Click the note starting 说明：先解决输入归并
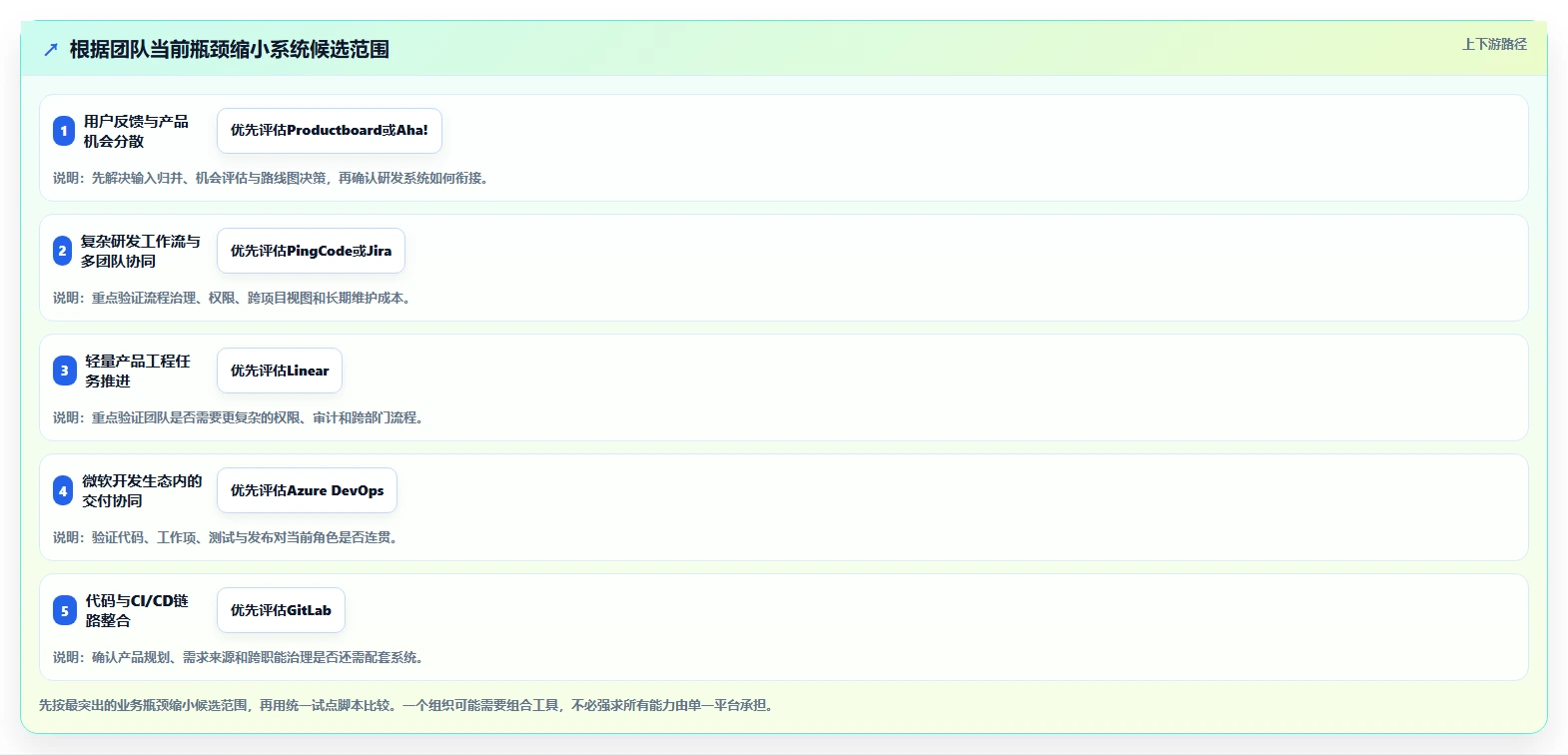Screen dimensions: 1568x755 coord(273,178)
